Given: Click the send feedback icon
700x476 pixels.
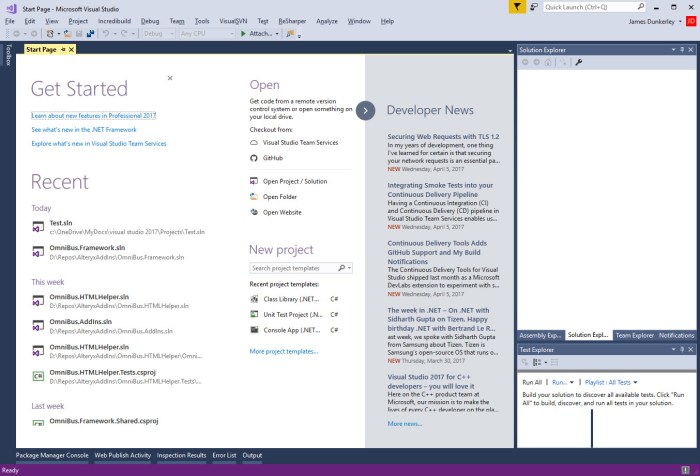Looking at the screenshot, I should point(534,7).
